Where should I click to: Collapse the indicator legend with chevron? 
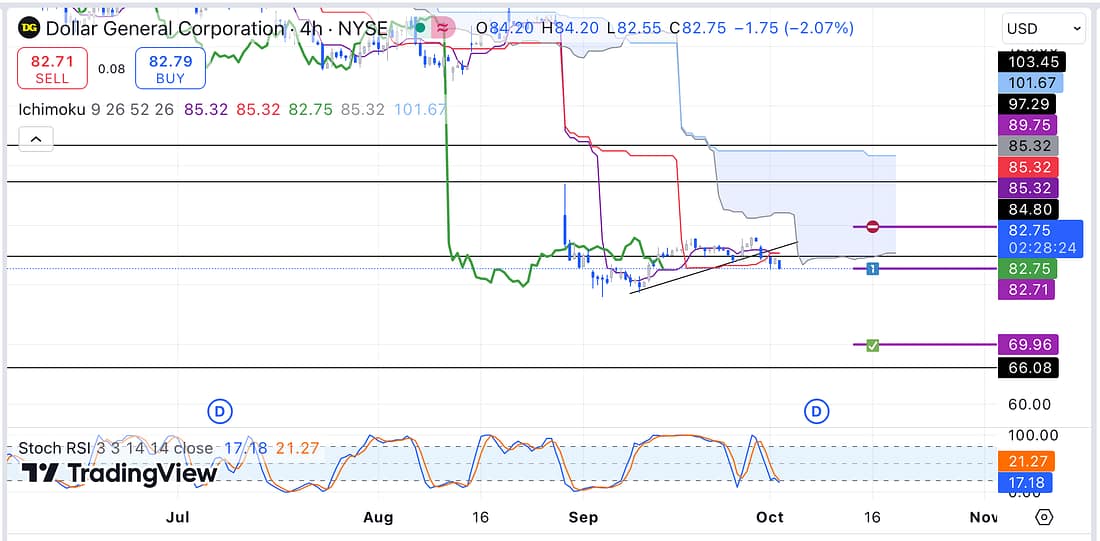pyautogui.click(x=35, y=140)
